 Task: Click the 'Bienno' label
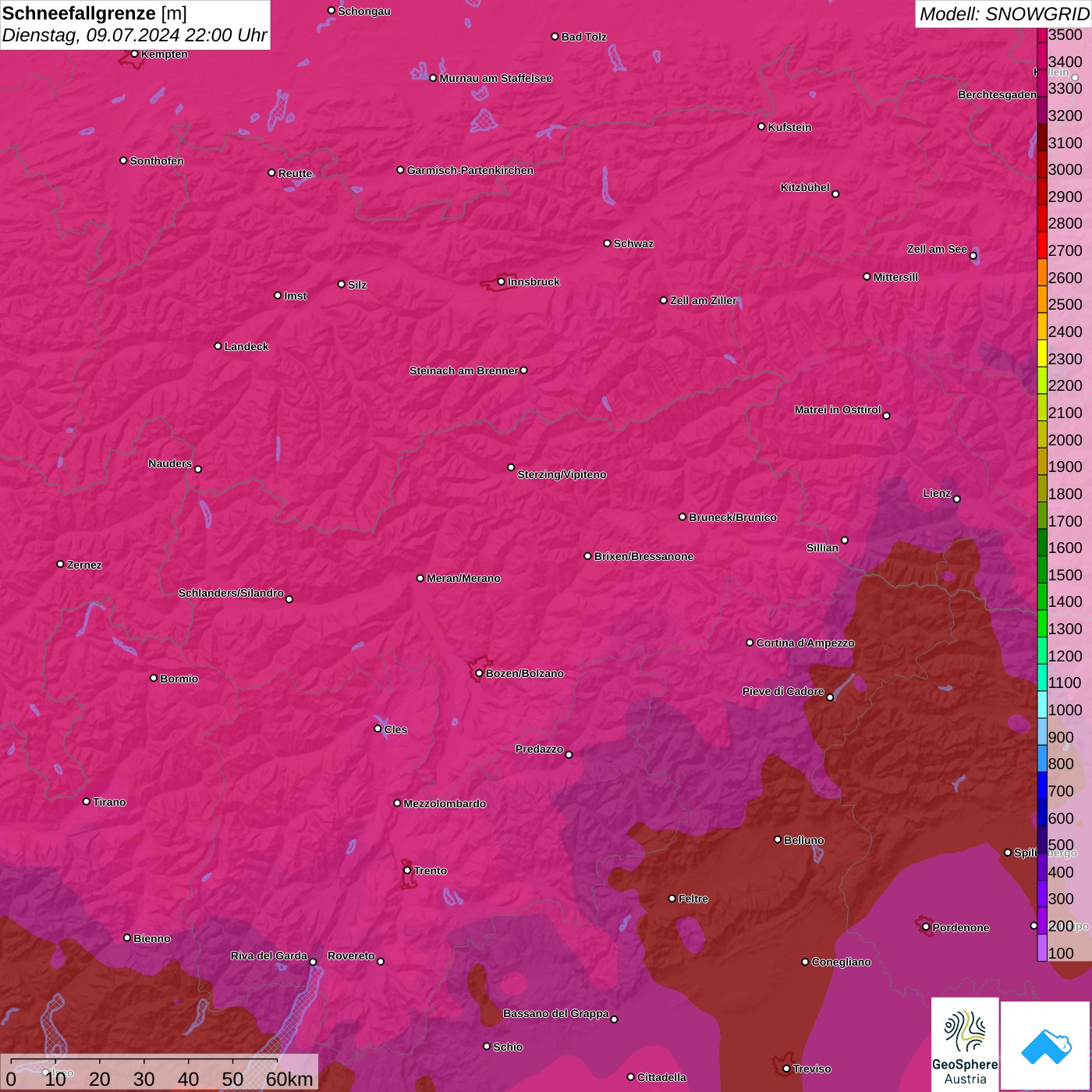[x=152, y=938]
